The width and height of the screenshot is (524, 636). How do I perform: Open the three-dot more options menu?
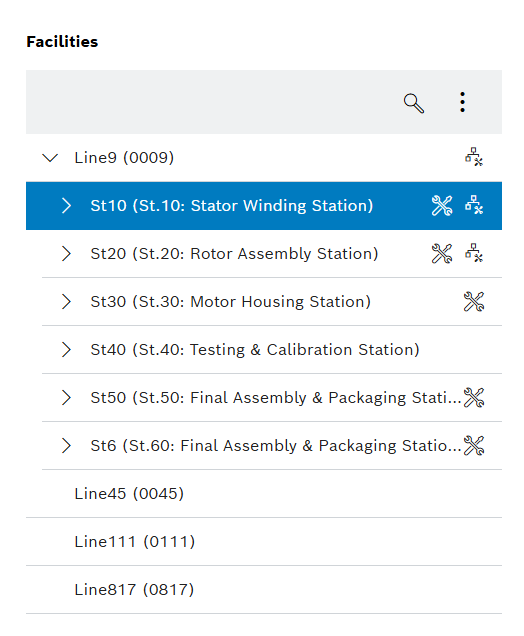pos(462,102)
